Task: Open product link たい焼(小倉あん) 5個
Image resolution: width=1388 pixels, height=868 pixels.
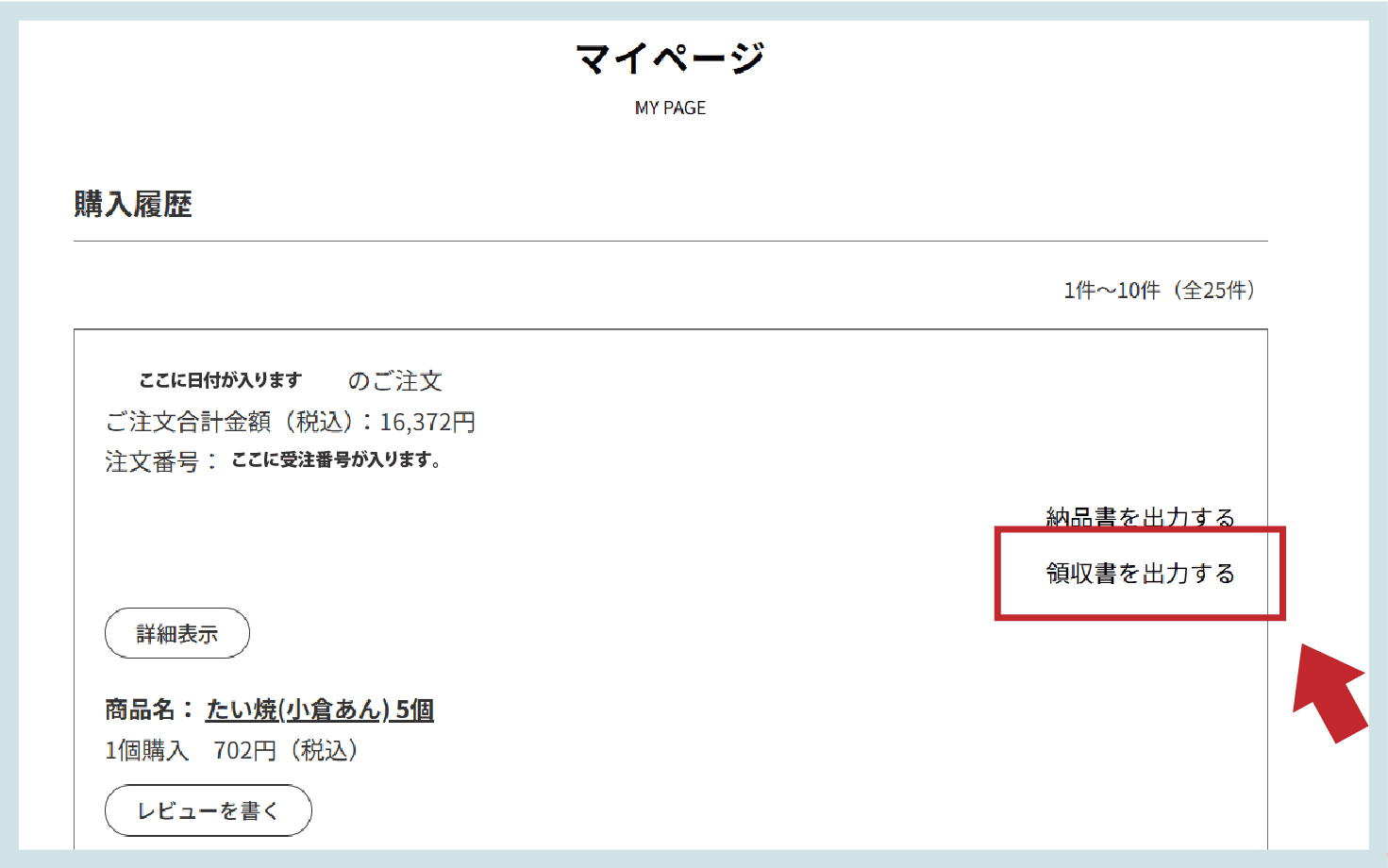Action: [x=320, y=709]
